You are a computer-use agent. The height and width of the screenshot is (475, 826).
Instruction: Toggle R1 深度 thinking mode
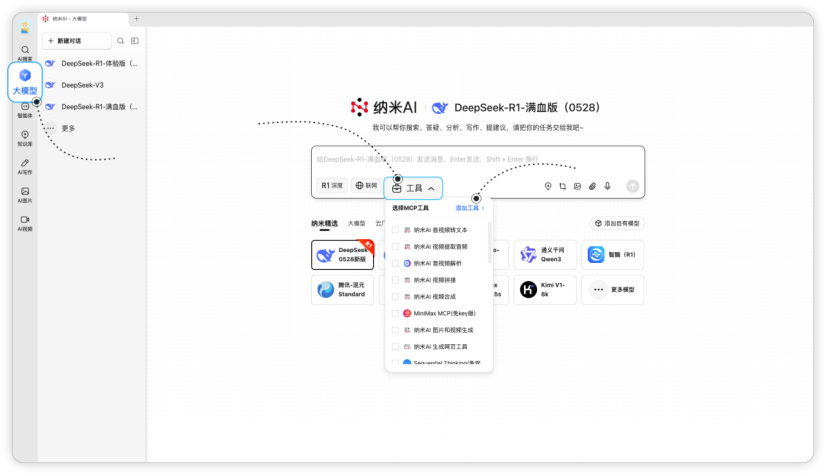332,185
